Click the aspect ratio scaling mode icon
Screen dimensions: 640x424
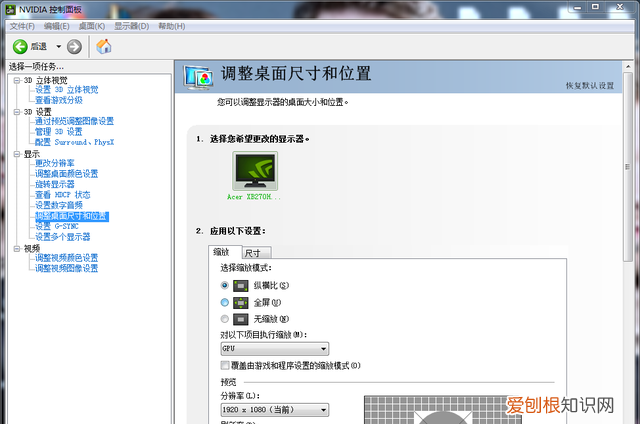click(x=241, y=286)
